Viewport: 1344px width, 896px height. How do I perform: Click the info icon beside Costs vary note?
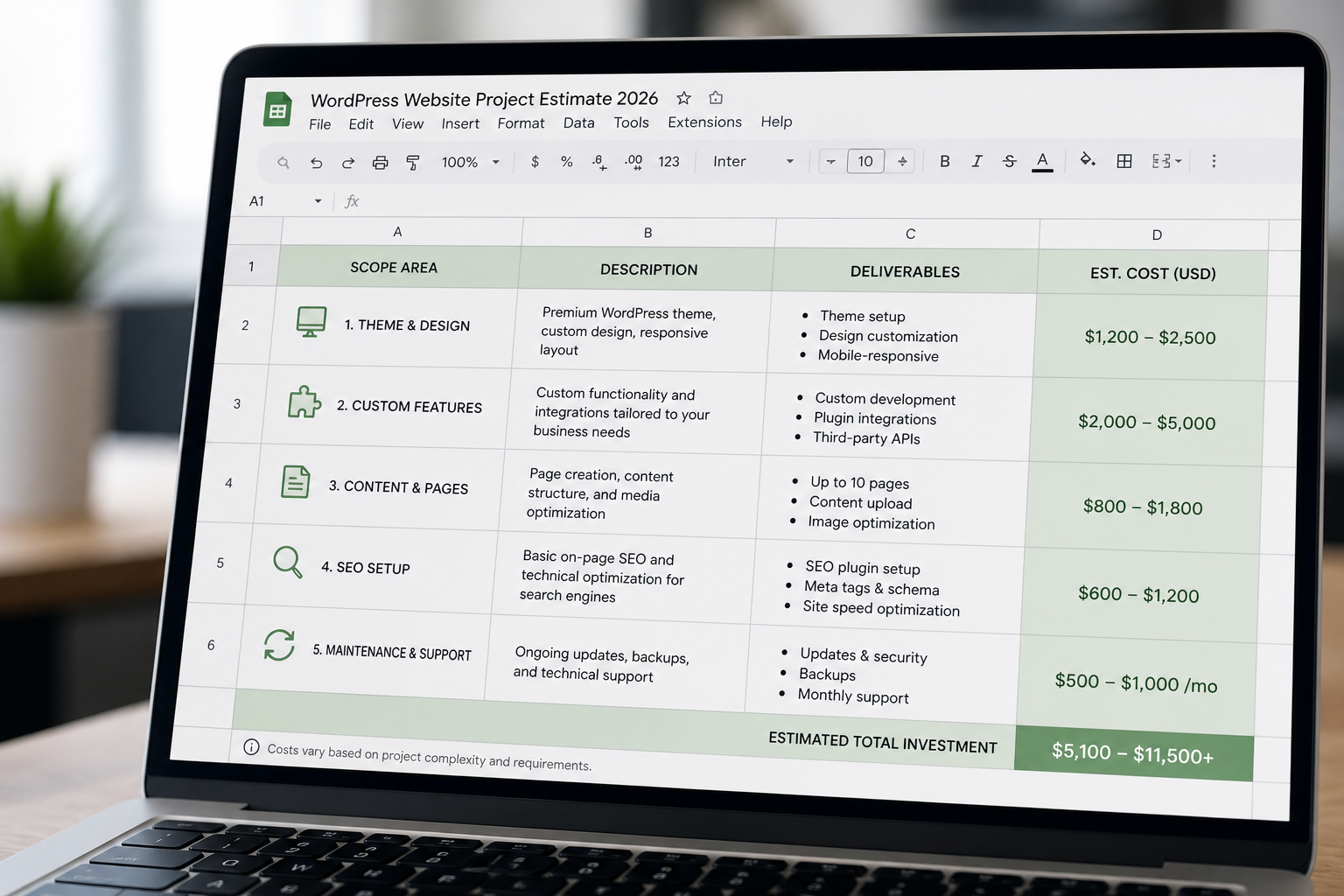pos(251,746)
